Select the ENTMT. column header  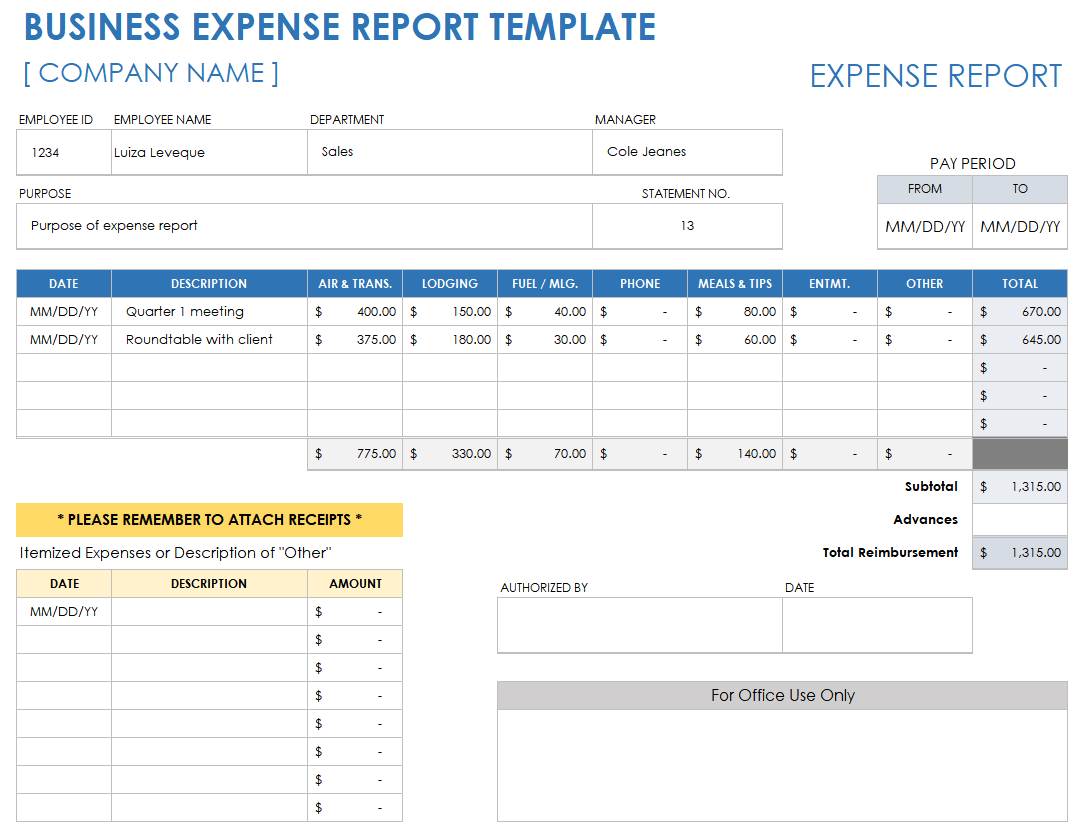tap(829, 283)
